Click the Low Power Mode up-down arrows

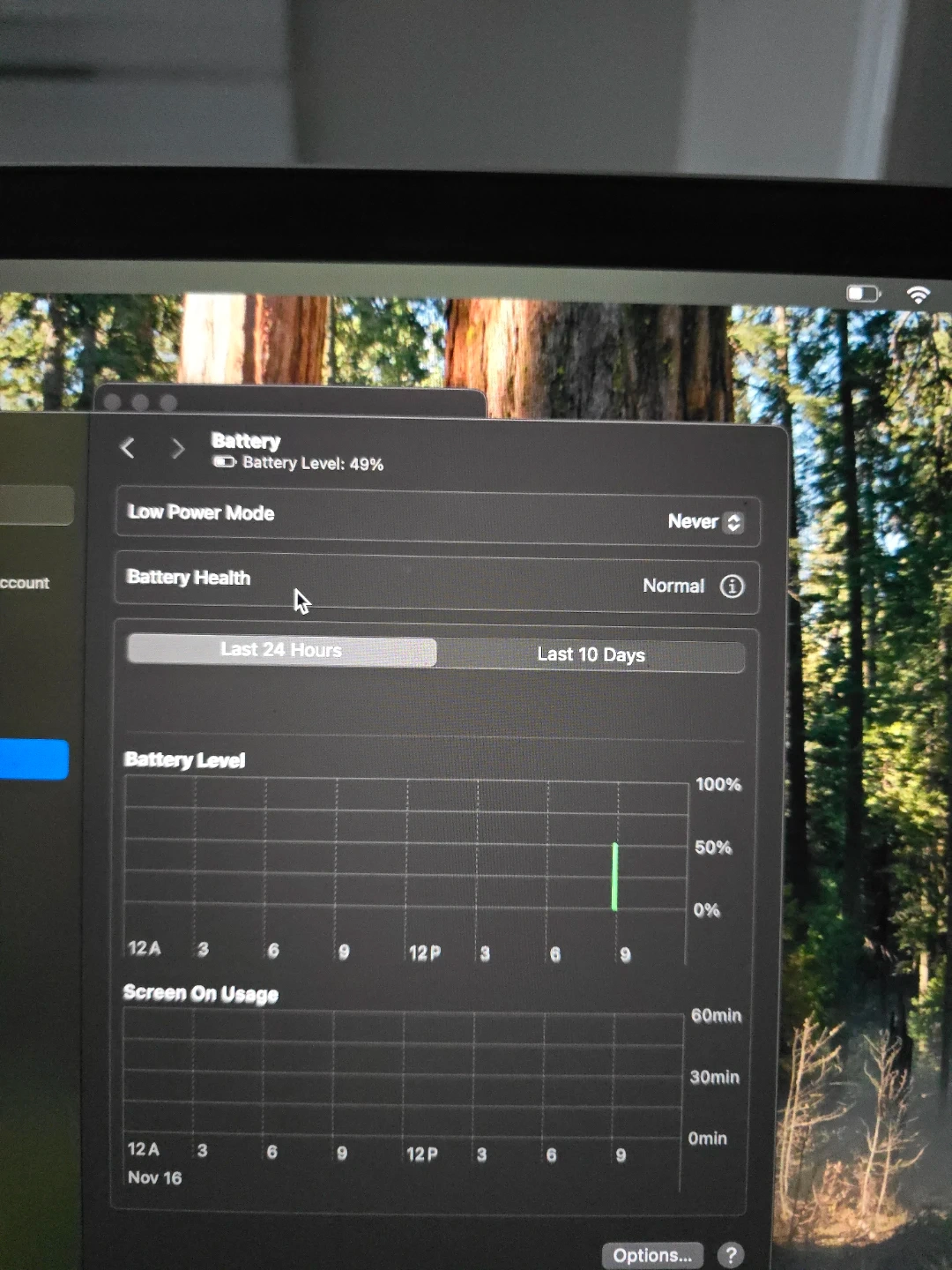click(x=733, y=522)
